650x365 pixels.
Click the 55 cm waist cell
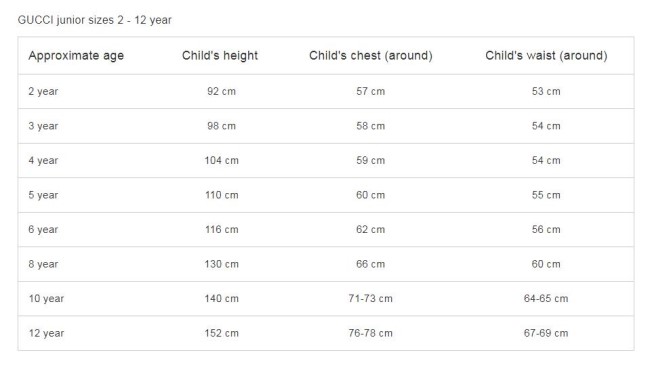pos(546,195)
